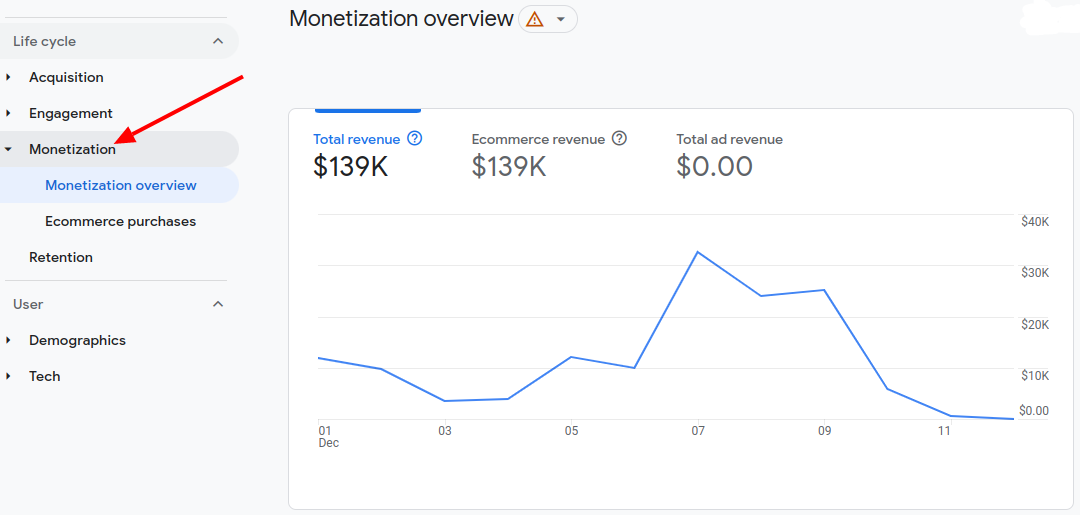Click the Monetization menu label
Screen dimensions: 1080x515
72,149
